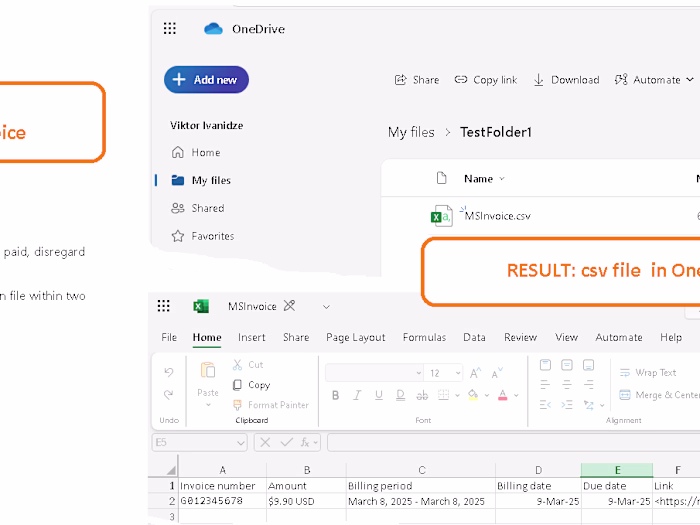Click the Paste clipboard icon
Image resolution: width=700 pixels, height=525 pixels.
point(208,370)
